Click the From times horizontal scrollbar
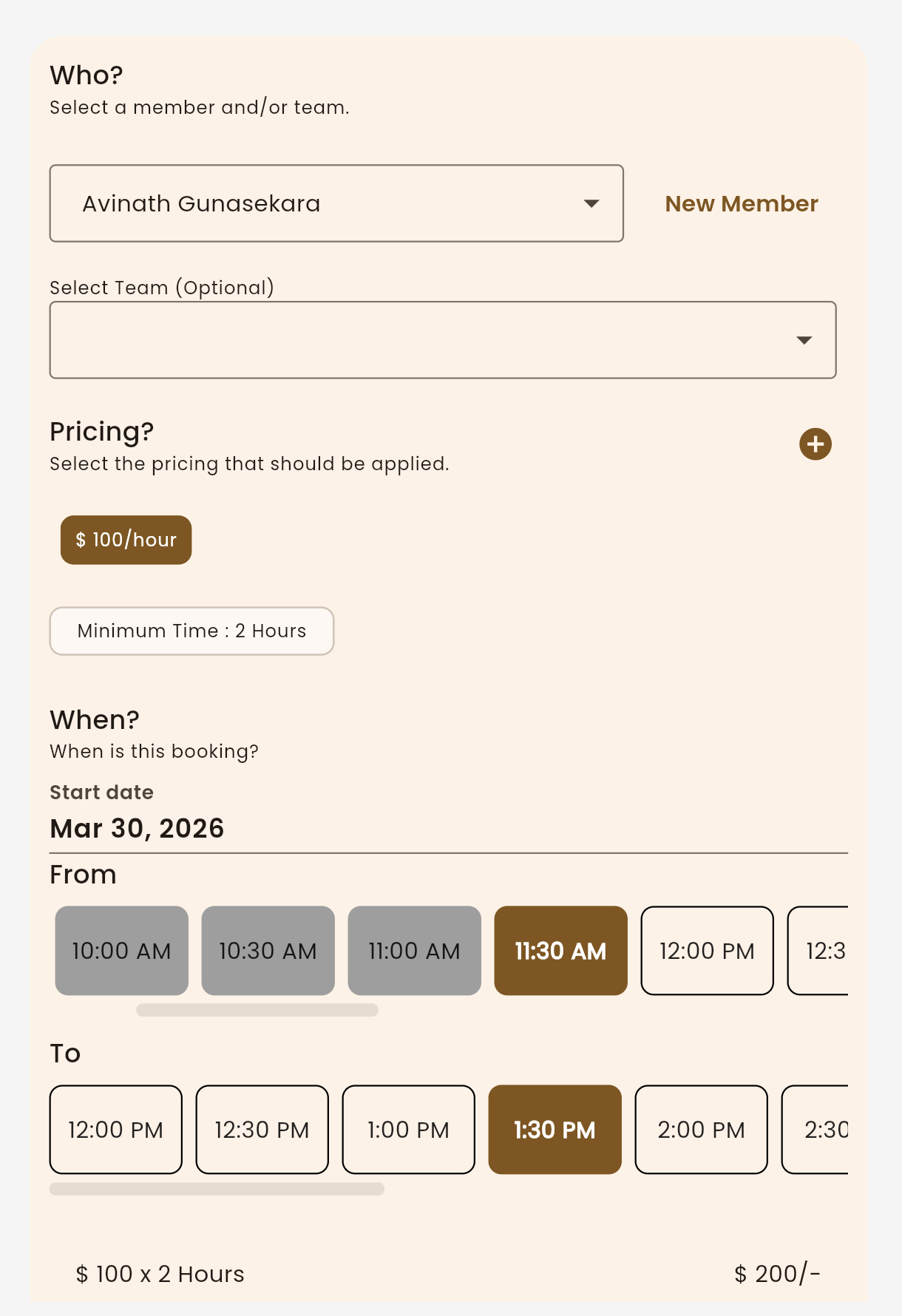Screen dimensions: 902x1316 (x=257, y=1010)
